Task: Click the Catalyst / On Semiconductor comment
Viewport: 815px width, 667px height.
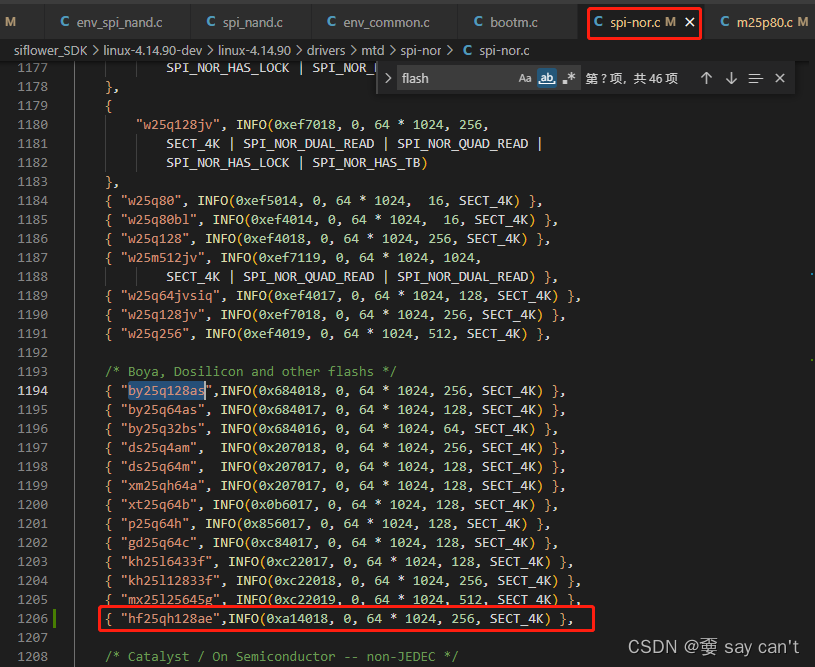Action: 282,657
